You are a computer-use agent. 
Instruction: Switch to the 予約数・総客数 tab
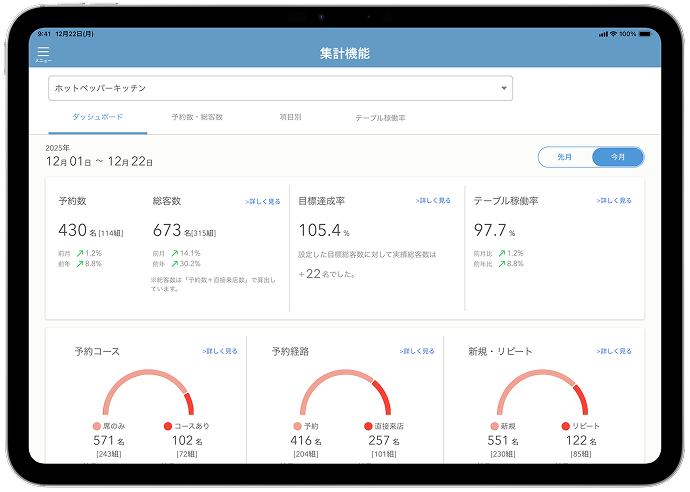point(197,117)
